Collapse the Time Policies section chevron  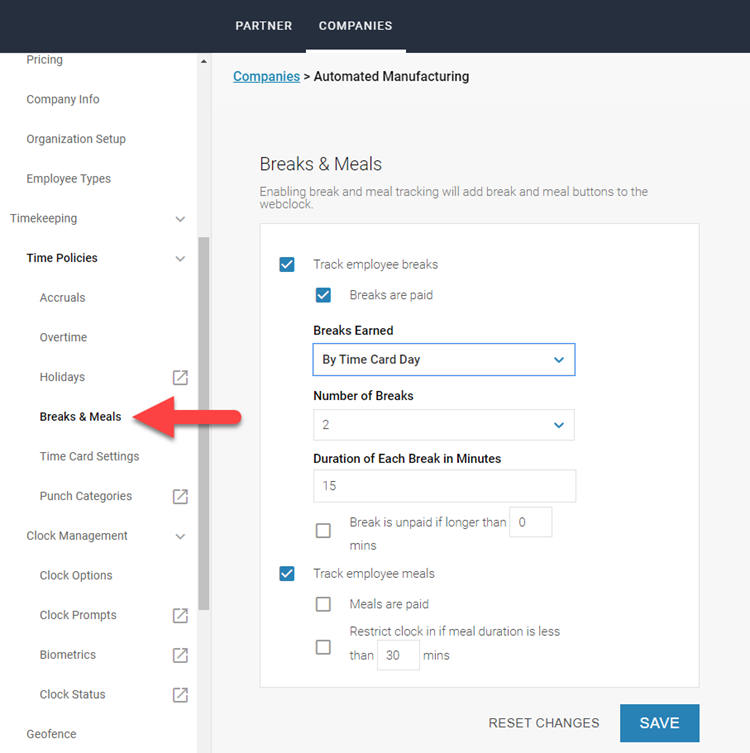click(x=180, y=258)
